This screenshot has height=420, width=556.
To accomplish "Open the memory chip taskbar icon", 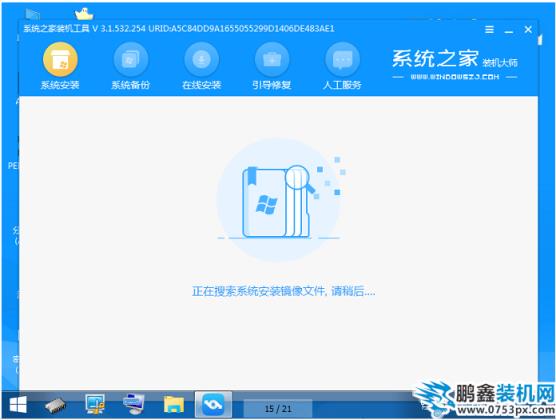I will pyautogui.click(x=55, y=405).
